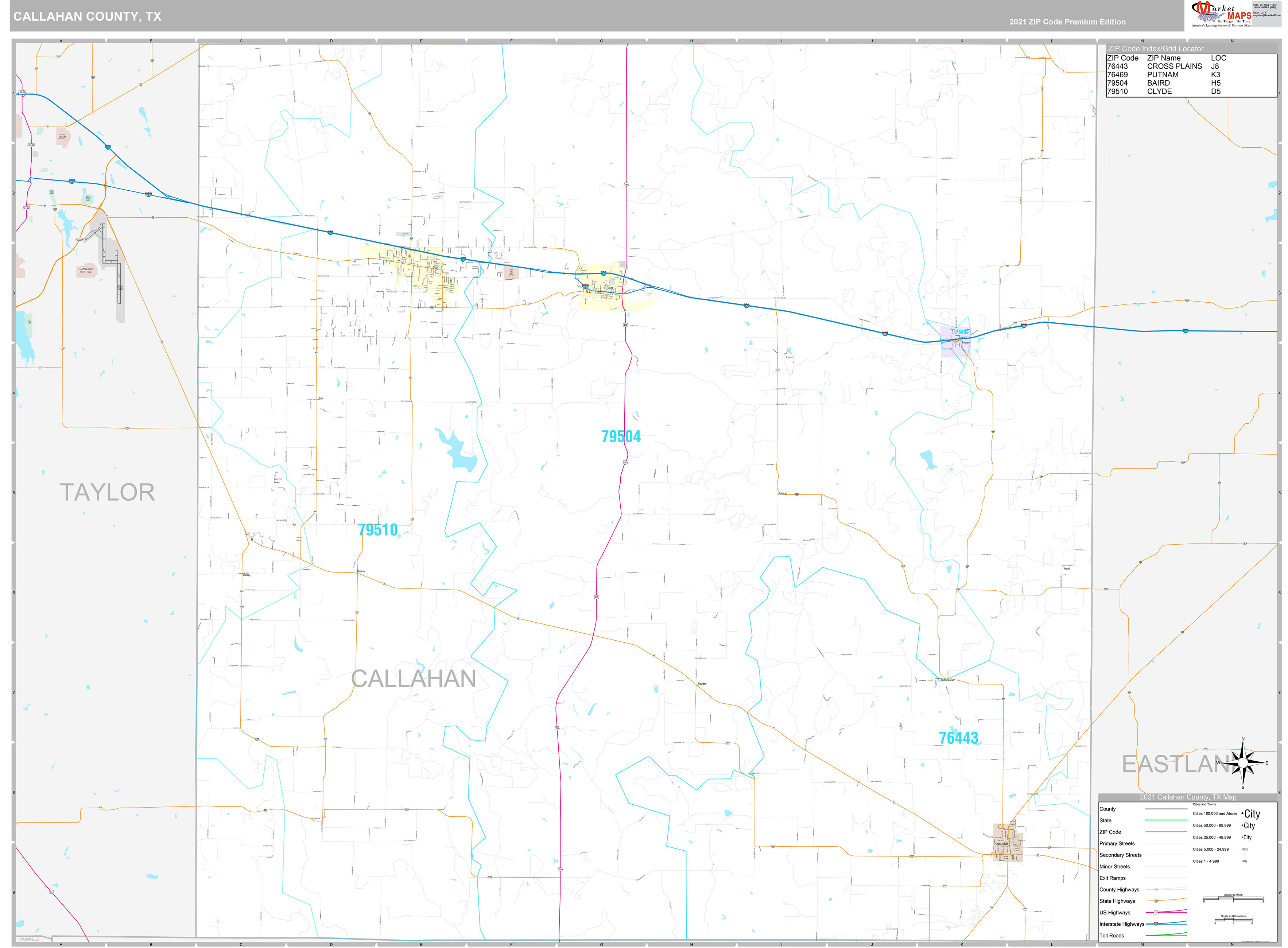Click the J8 location cell
The image size is (1288, 948).
pos(1215,67)
